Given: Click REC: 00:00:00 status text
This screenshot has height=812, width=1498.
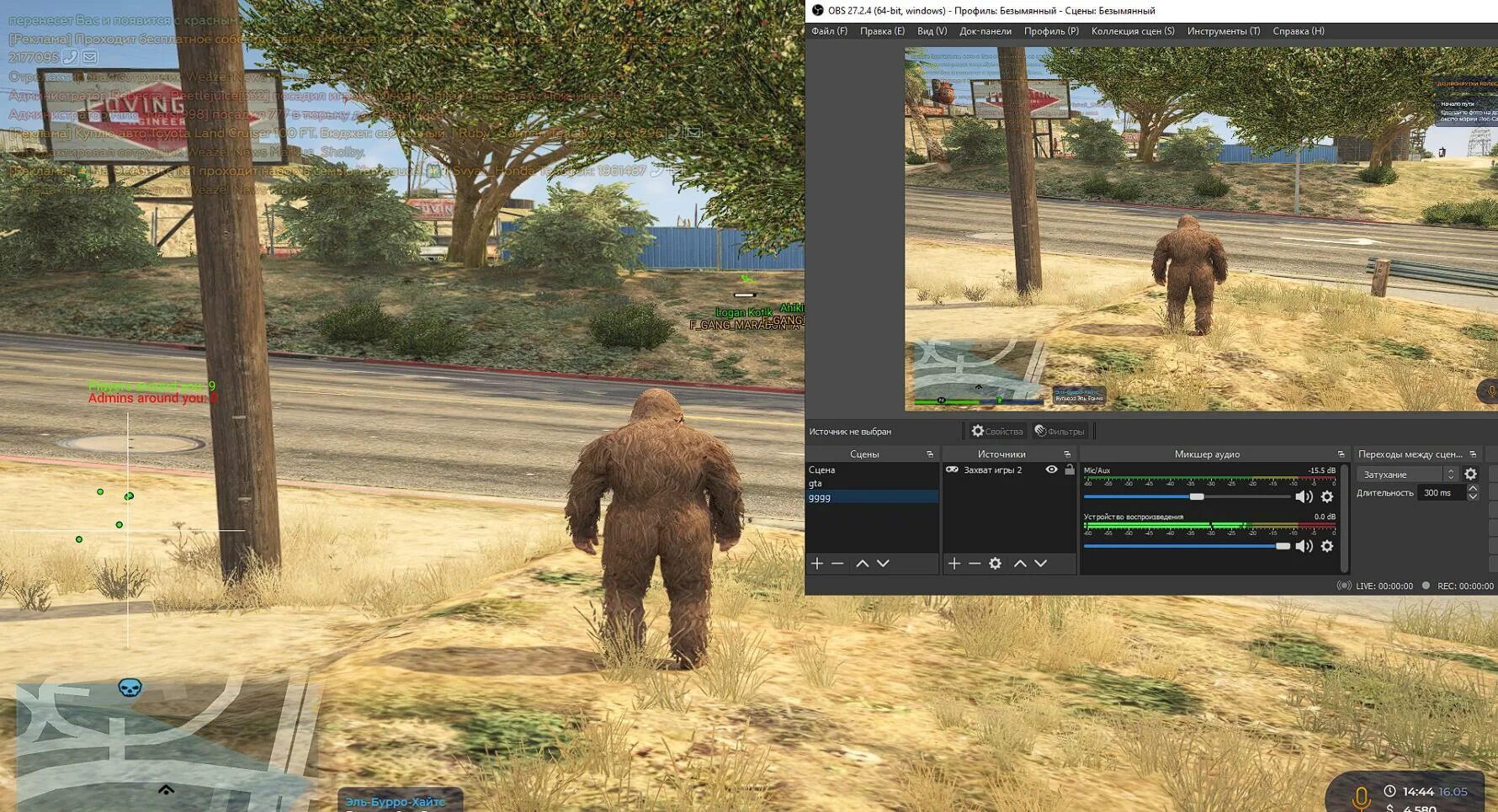Looking at the screenshot, I should 1465,586.
